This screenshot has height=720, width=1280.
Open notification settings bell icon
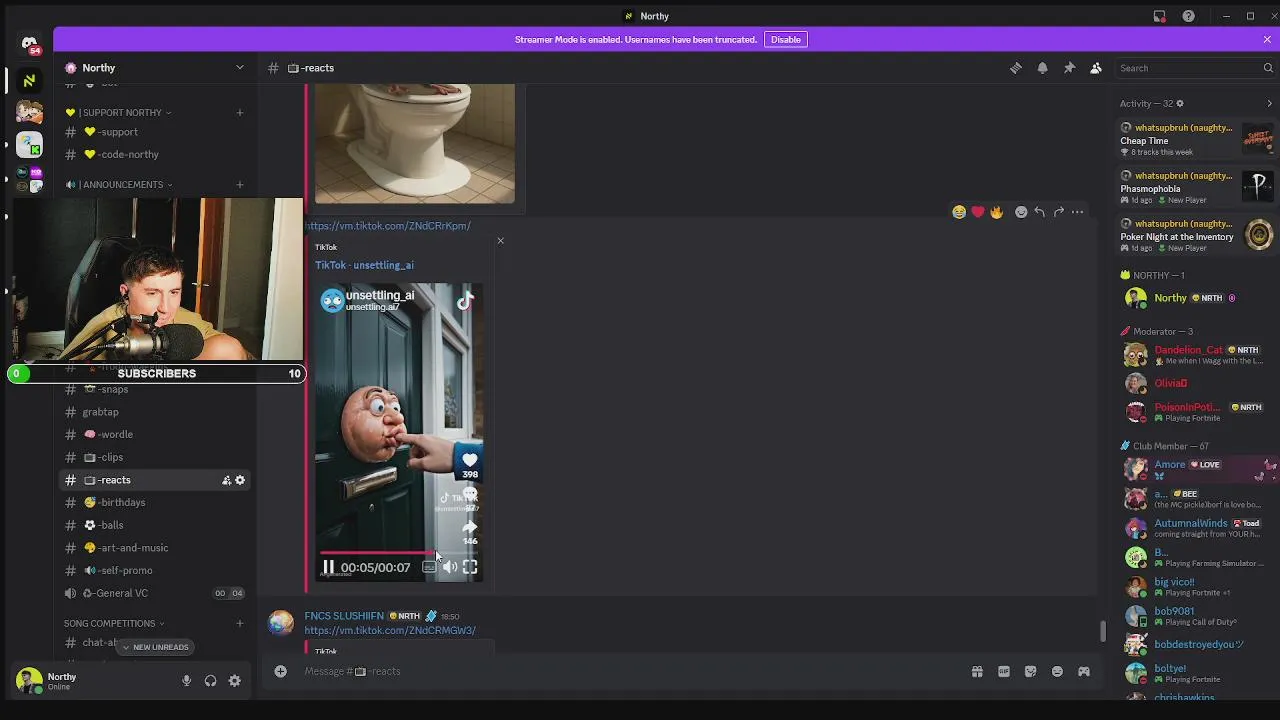coord(1042,68)
